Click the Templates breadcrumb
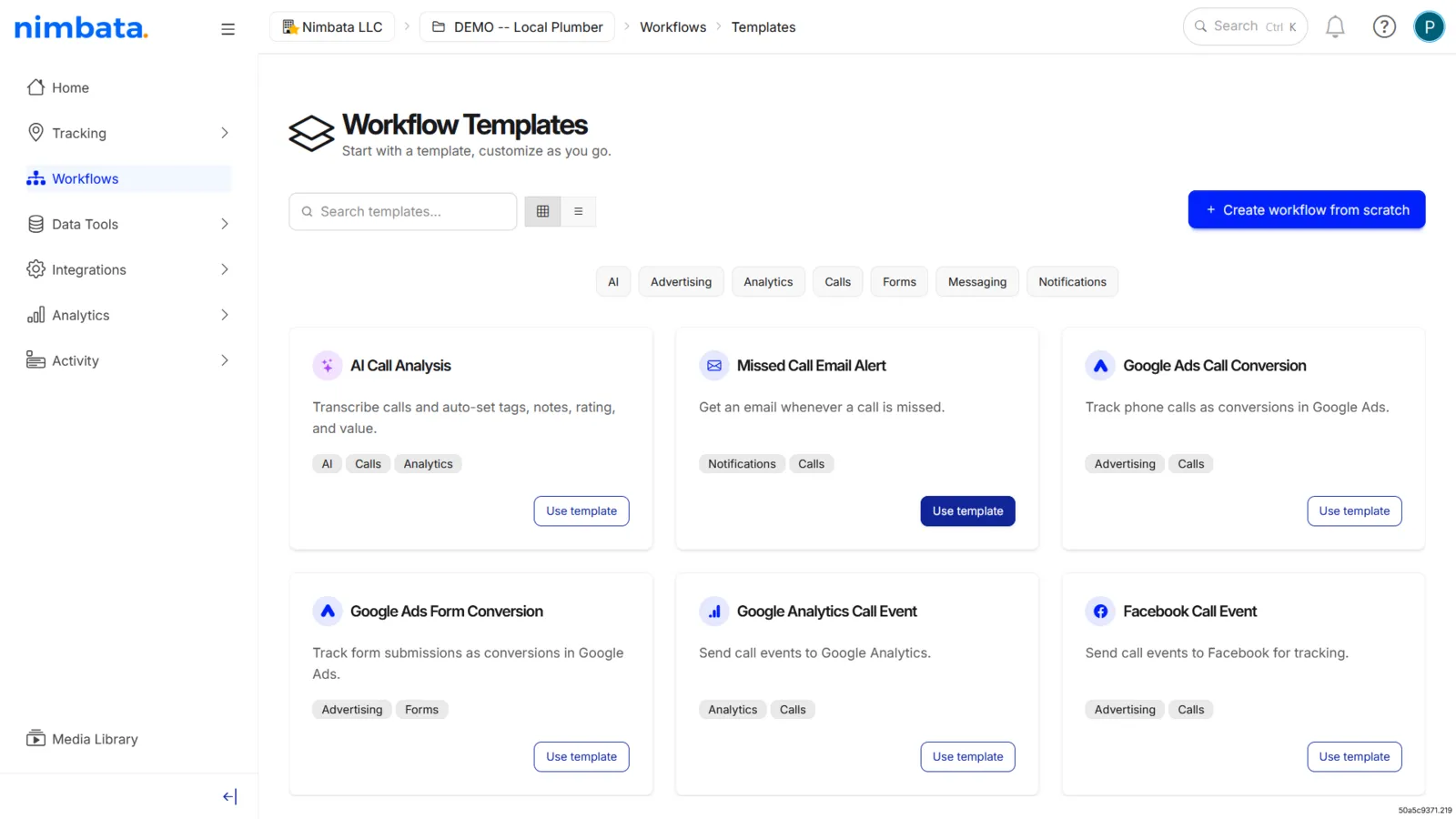 pyautogui.click(x=763, y=27)
